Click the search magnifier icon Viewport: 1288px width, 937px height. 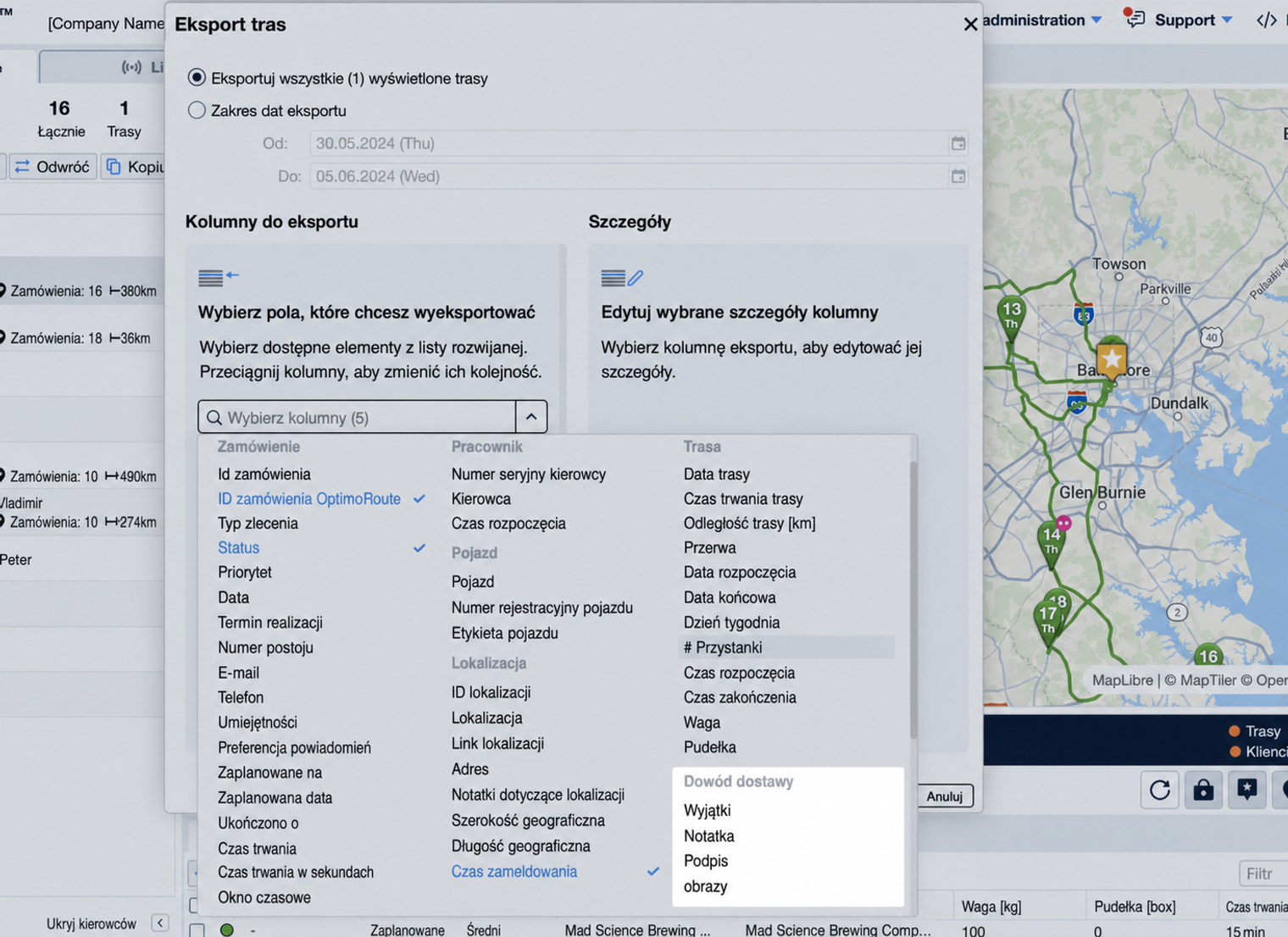214,418
